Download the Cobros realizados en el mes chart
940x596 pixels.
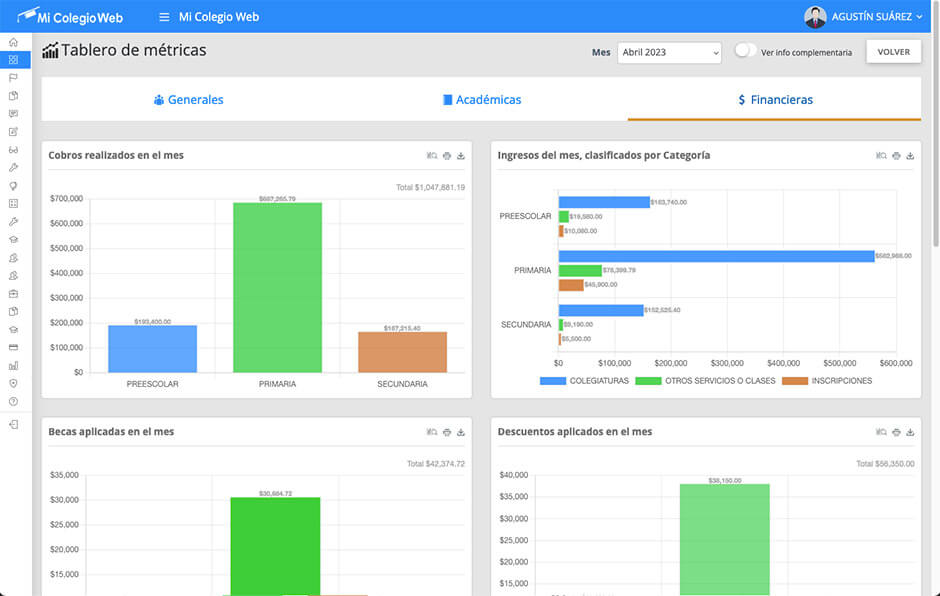(x=461, y=156)
